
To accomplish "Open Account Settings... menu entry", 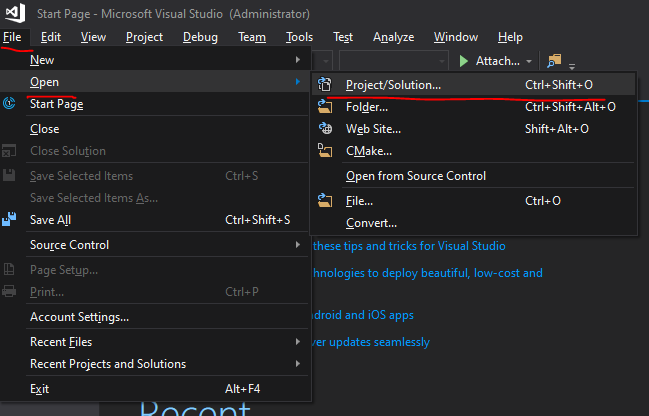I will [x=156, y=317].
